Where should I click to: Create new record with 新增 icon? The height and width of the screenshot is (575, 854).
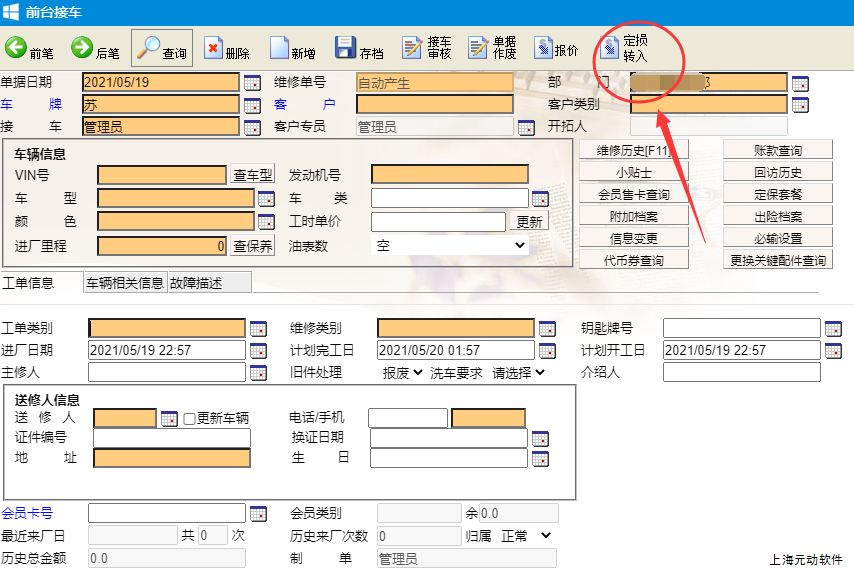click(x=279, y=48)
